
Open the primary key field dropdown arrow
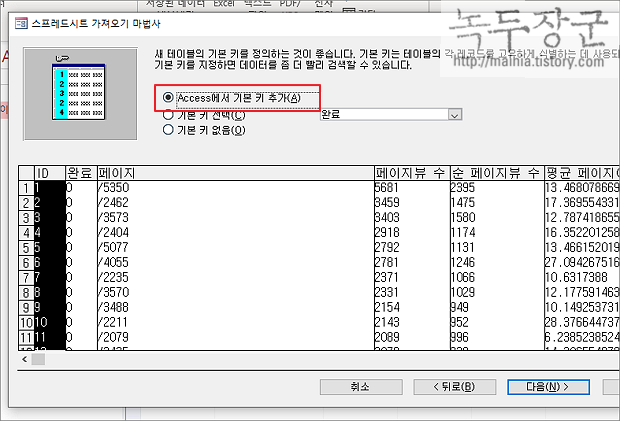pos(455,115)
